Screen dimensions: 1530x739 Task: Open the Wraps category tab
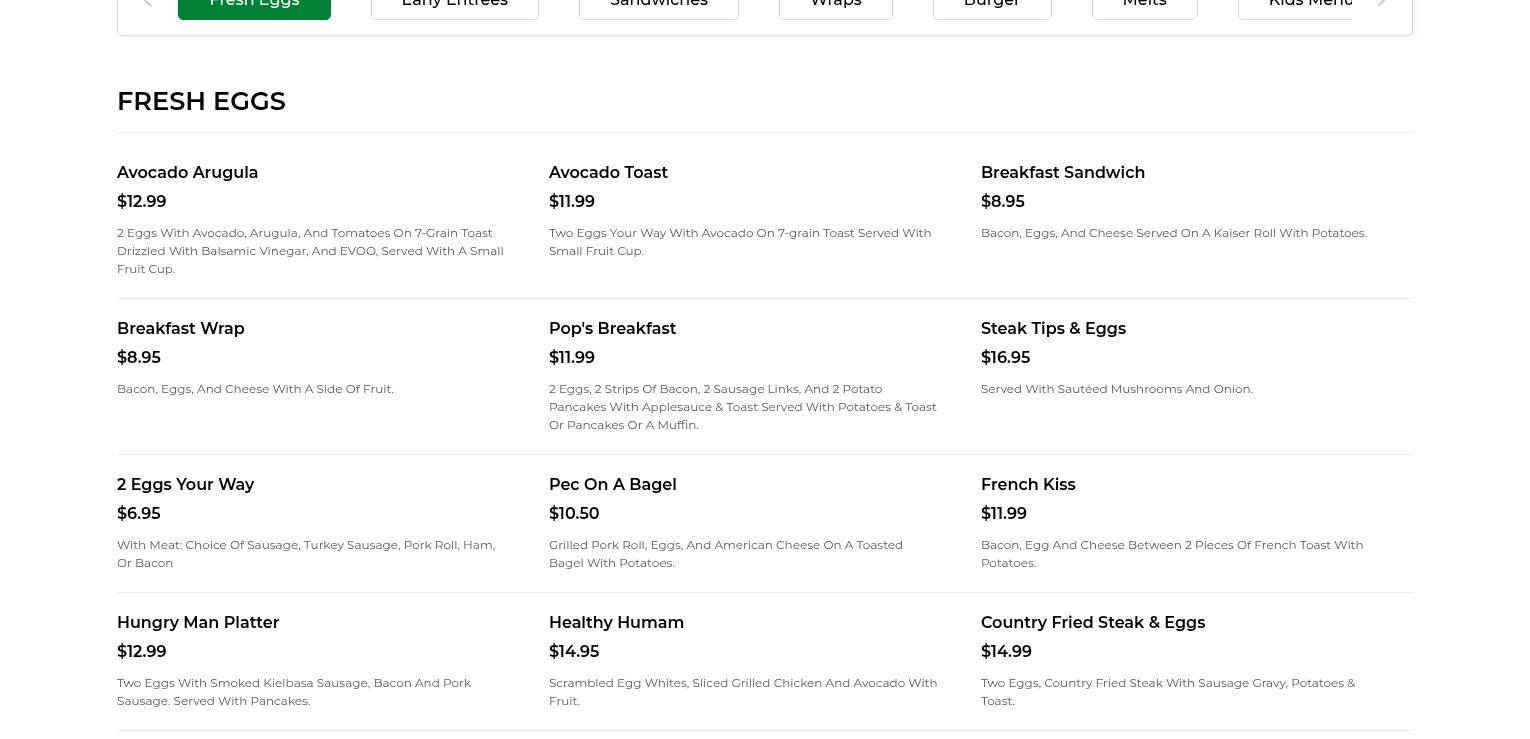tap(835, 6)
